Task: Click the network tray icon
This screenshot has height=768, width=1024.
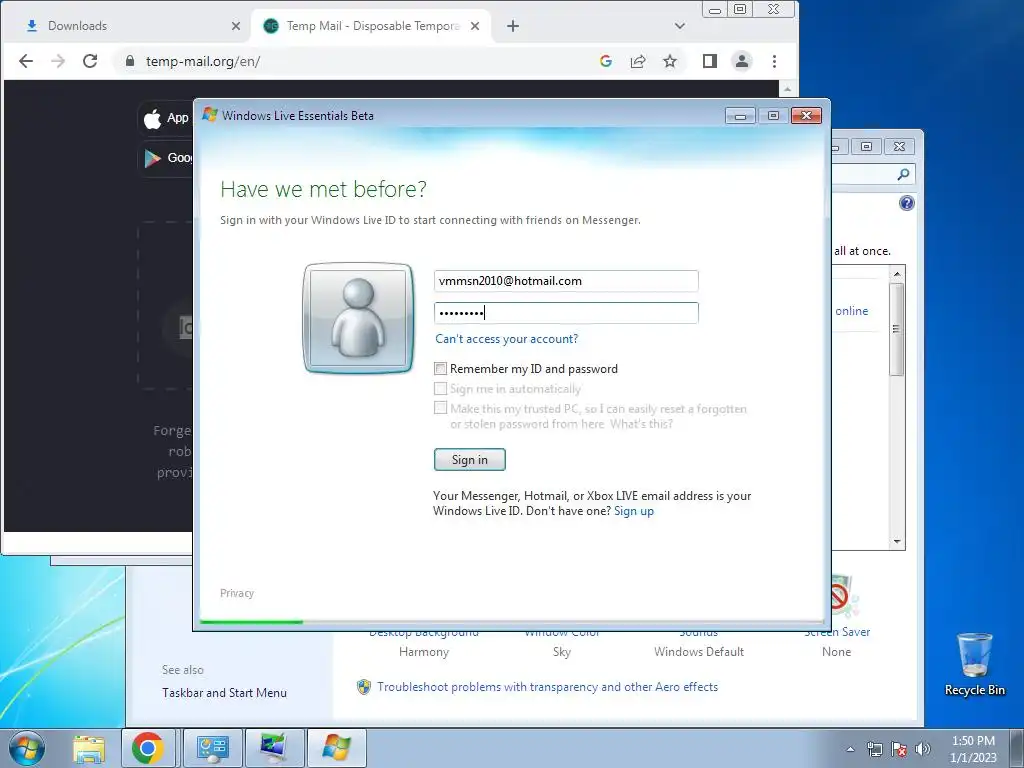Action: coord(874,749)
